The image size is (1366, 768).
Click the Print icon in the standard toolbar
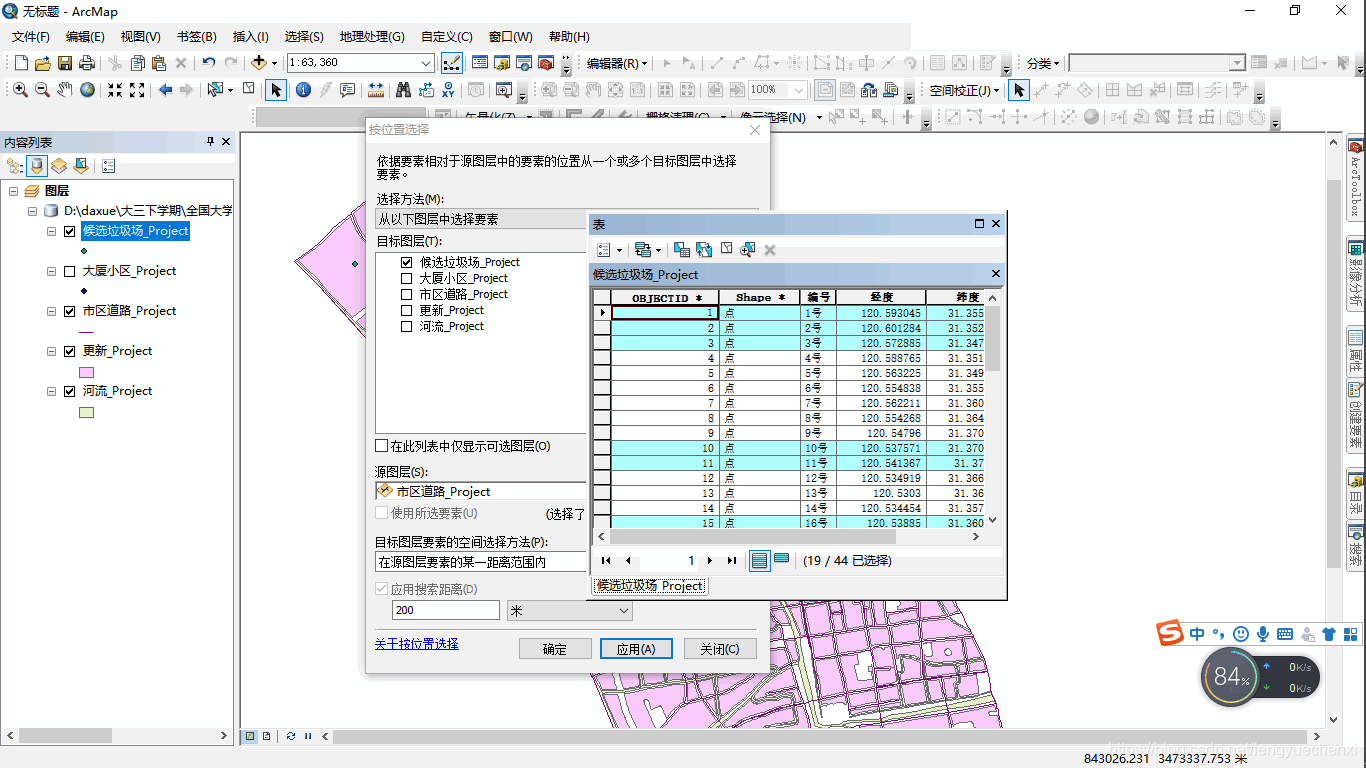point(87,63)
